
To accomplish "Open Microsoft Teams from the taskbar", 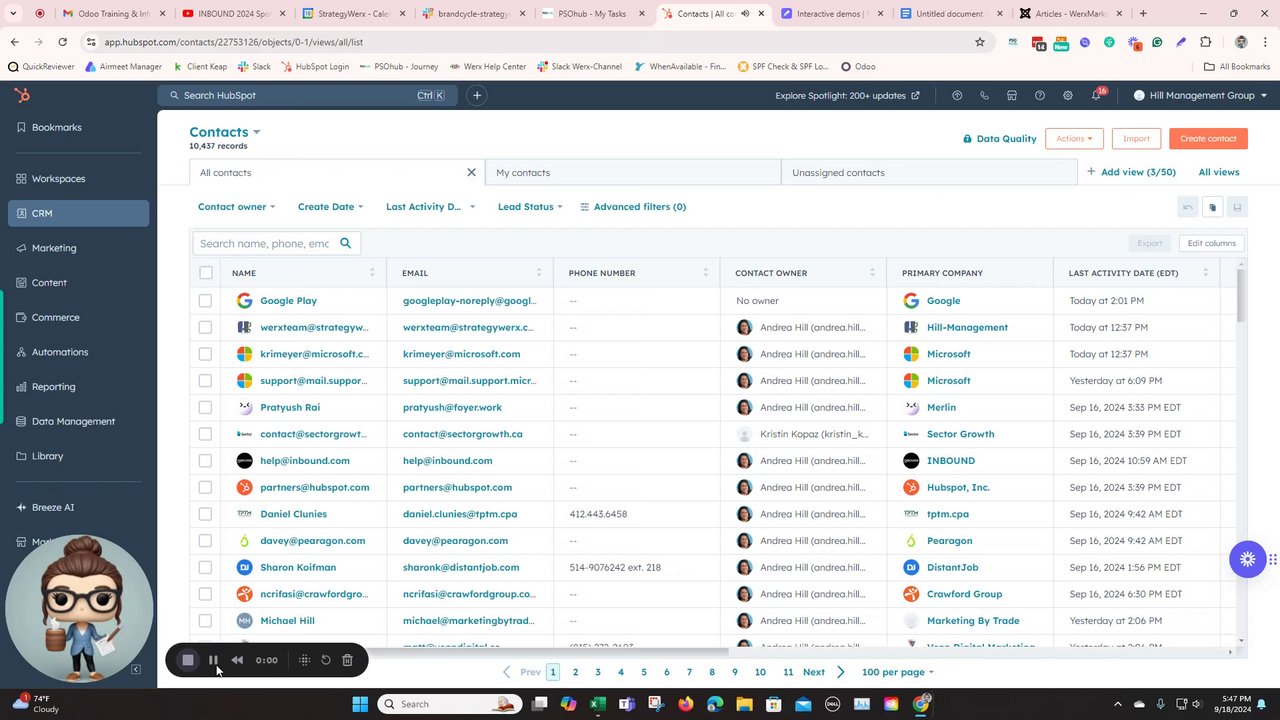I will coord(627,704).
